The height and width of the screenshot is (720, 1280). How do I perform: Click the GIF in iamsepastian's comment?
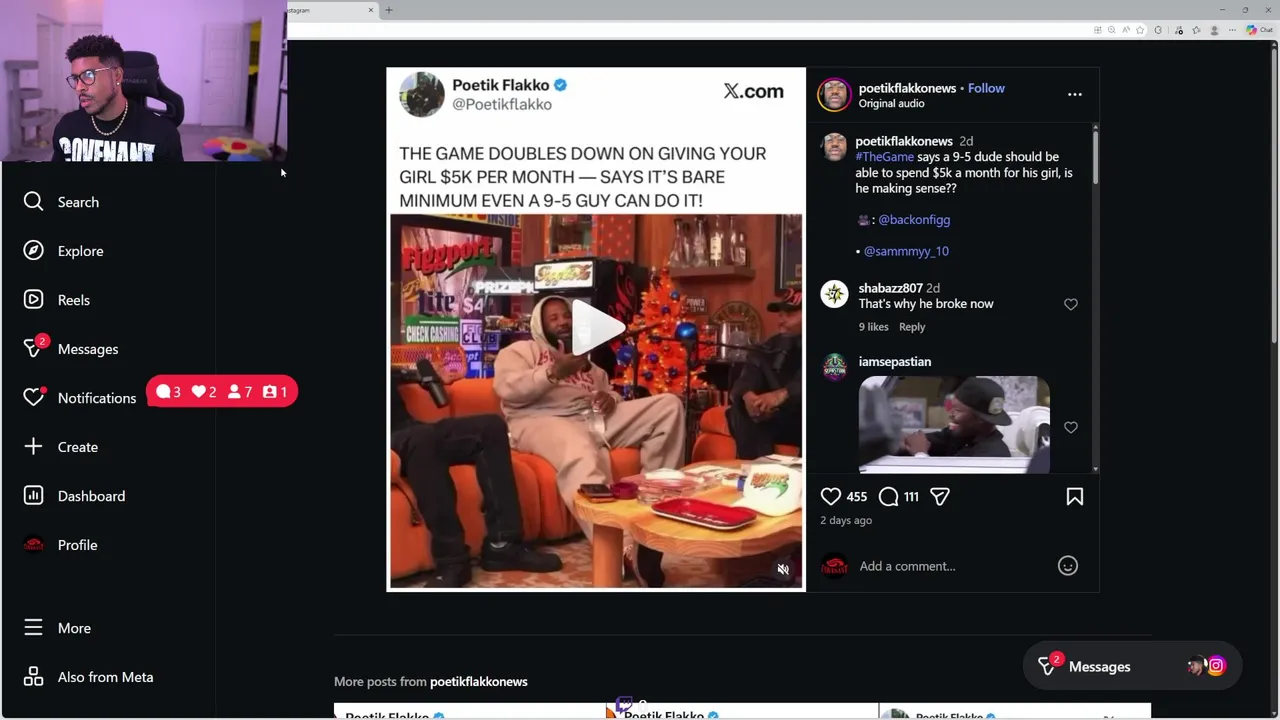(x=954, y=424)
